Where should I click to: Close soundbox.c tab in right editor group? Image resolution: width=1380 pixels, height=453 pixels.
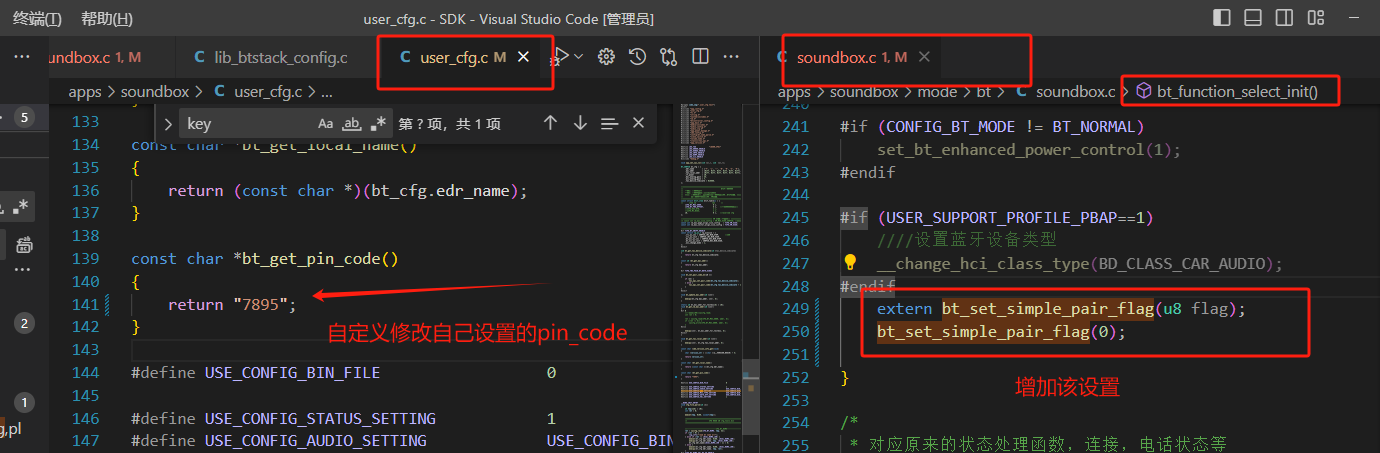[x=924, y=57]
